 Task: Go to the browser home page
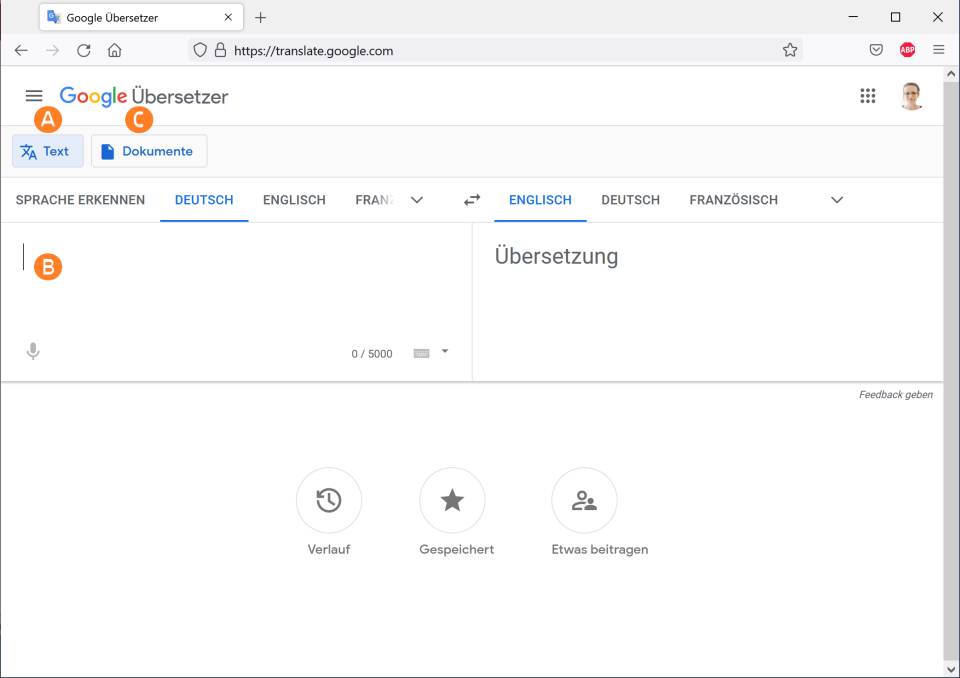pos(114,50)
